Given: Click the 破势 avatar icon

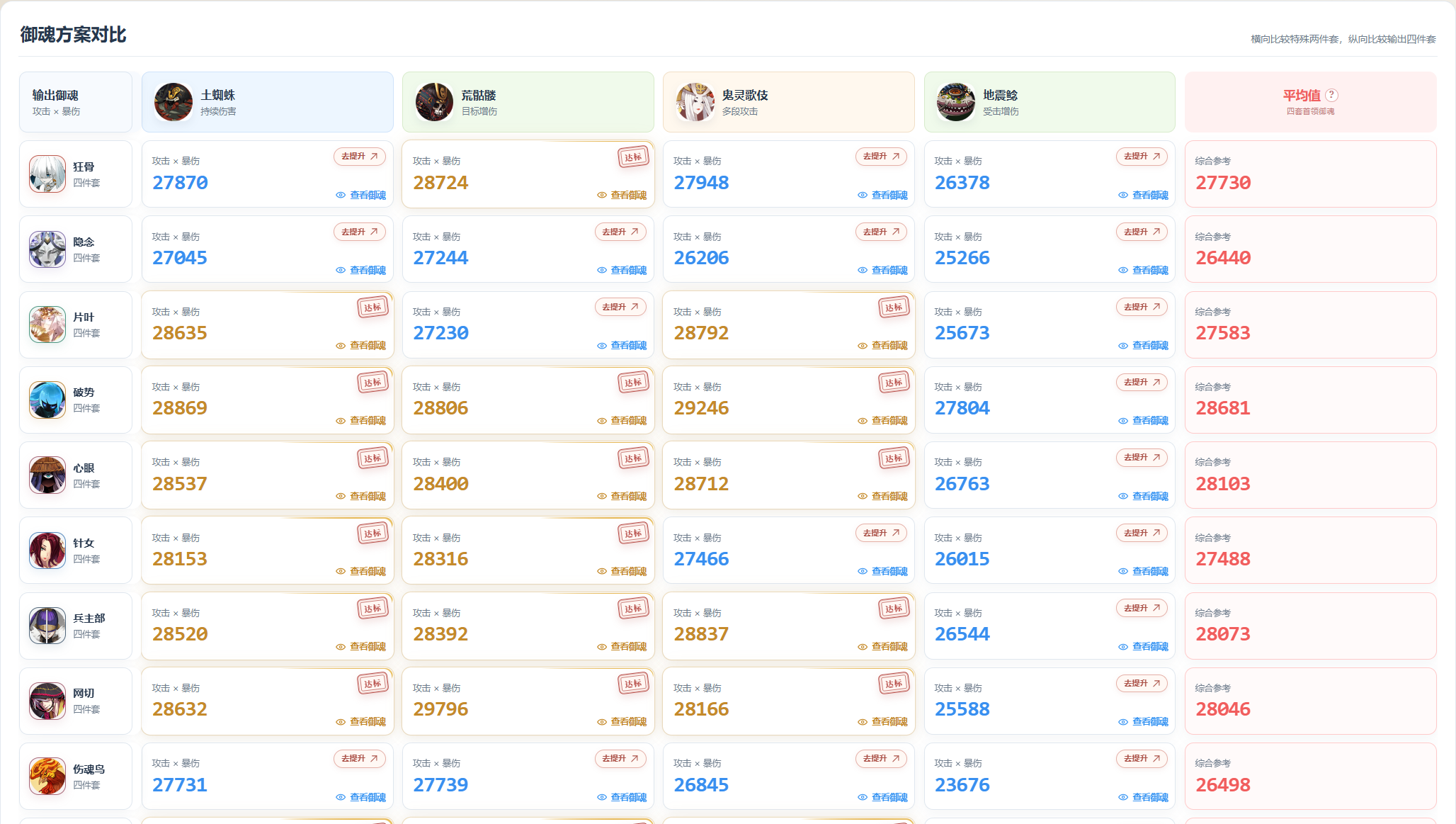Looking at the screenshot, I should click(47, 400).
